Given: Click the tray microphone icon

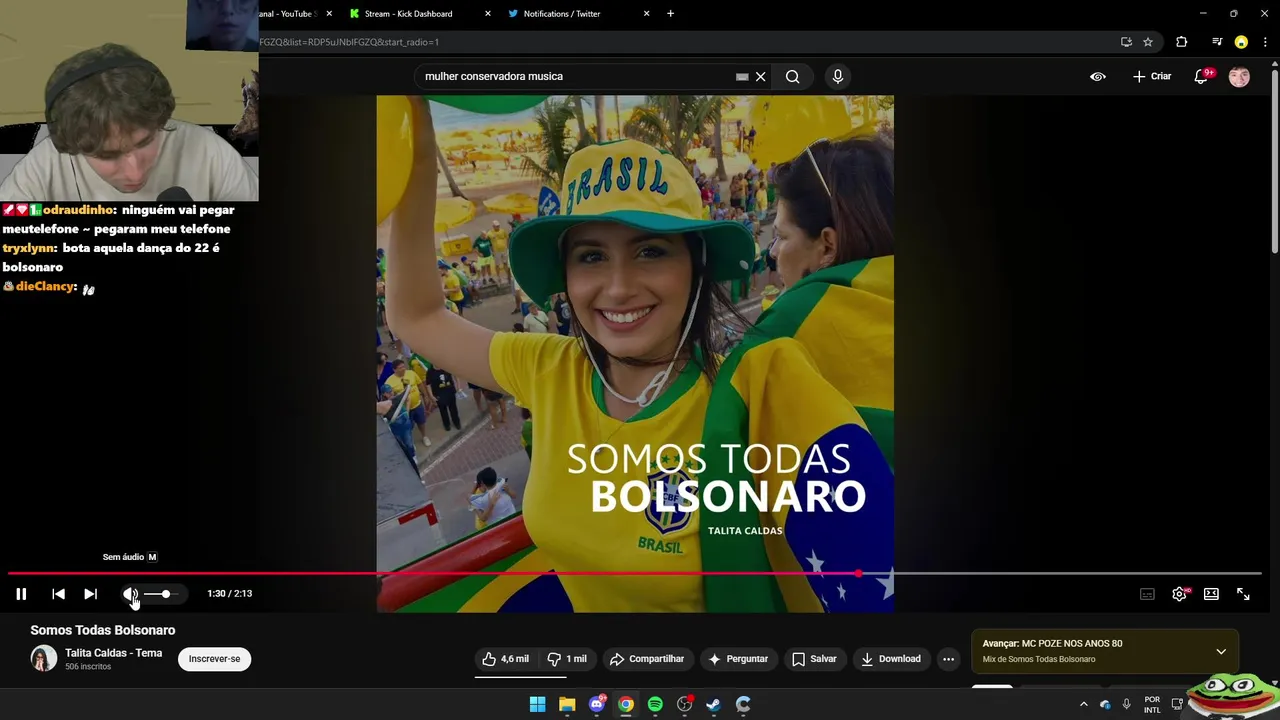Looking at the screenshot, I should pyautogui.click(x=1126, y=704).
